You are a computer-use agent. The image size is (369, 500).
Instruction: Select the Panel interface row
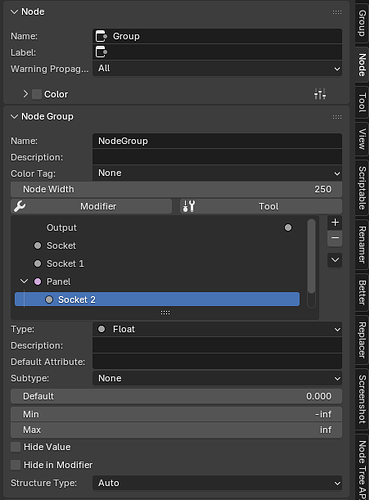[157, 282]
